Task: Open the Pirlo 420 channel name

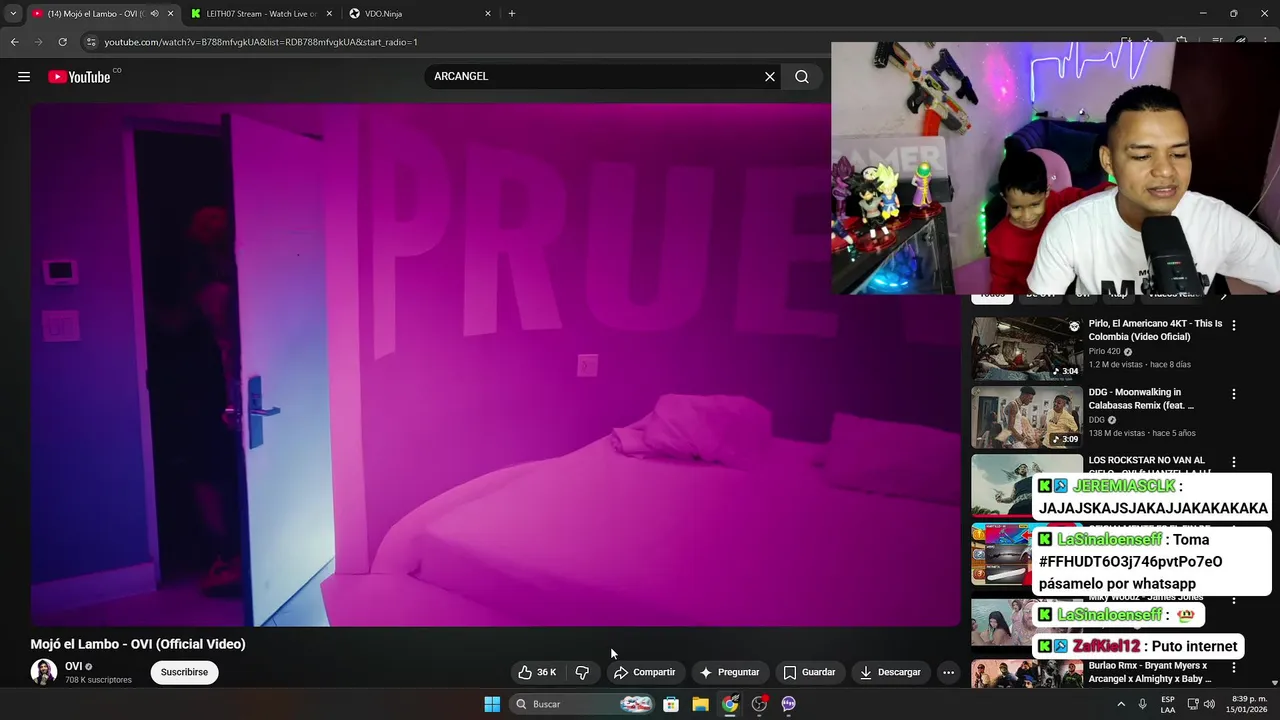Action: tap(1105, 352)
